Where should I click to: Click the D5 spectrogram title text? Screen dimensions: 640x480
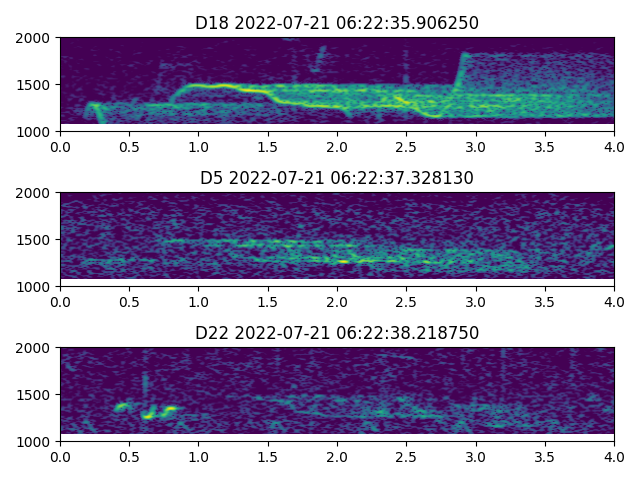click(337, 178)
